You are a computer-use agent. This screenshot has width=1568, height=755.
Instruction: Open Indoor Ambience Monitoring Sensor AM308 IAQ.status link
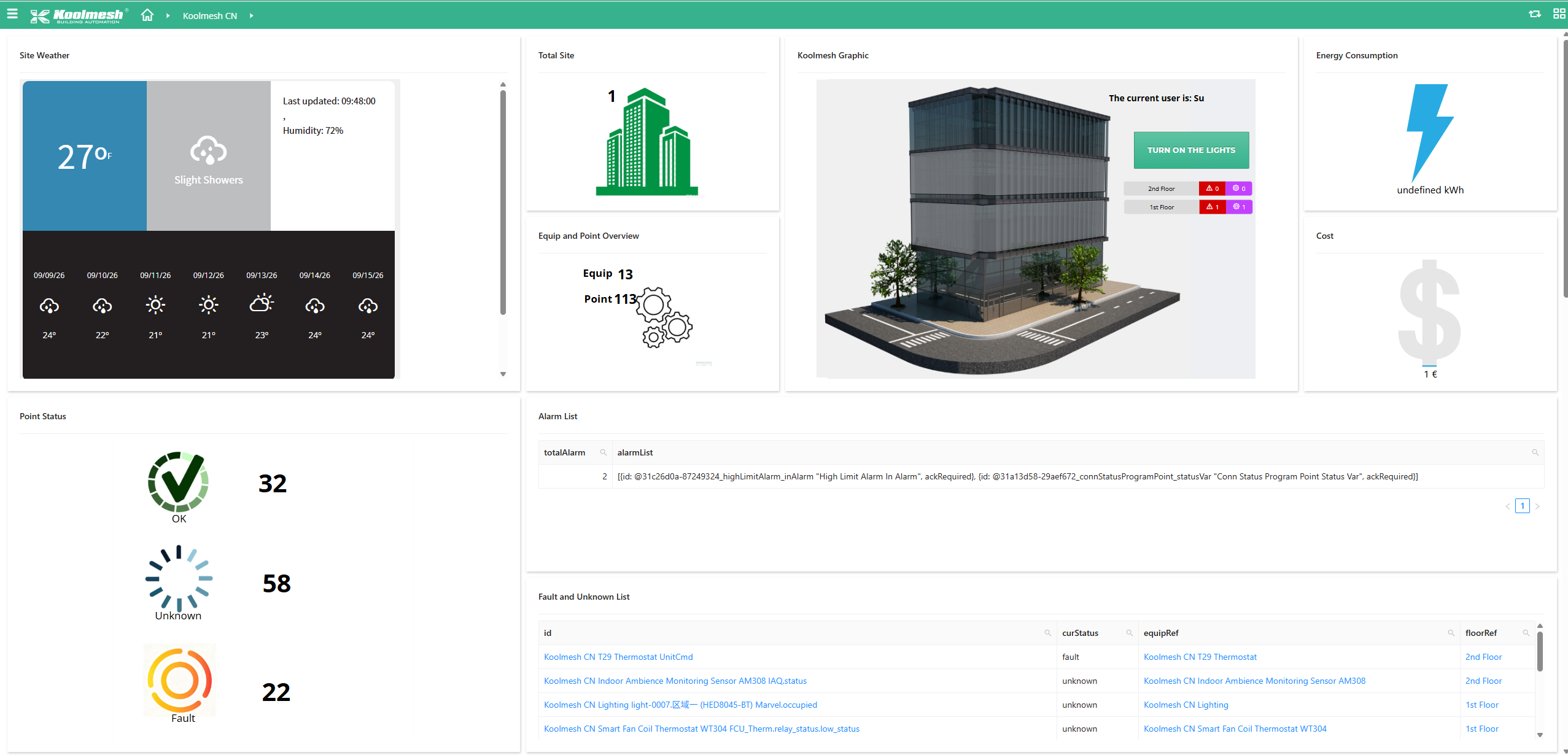[x=675, y=681]
